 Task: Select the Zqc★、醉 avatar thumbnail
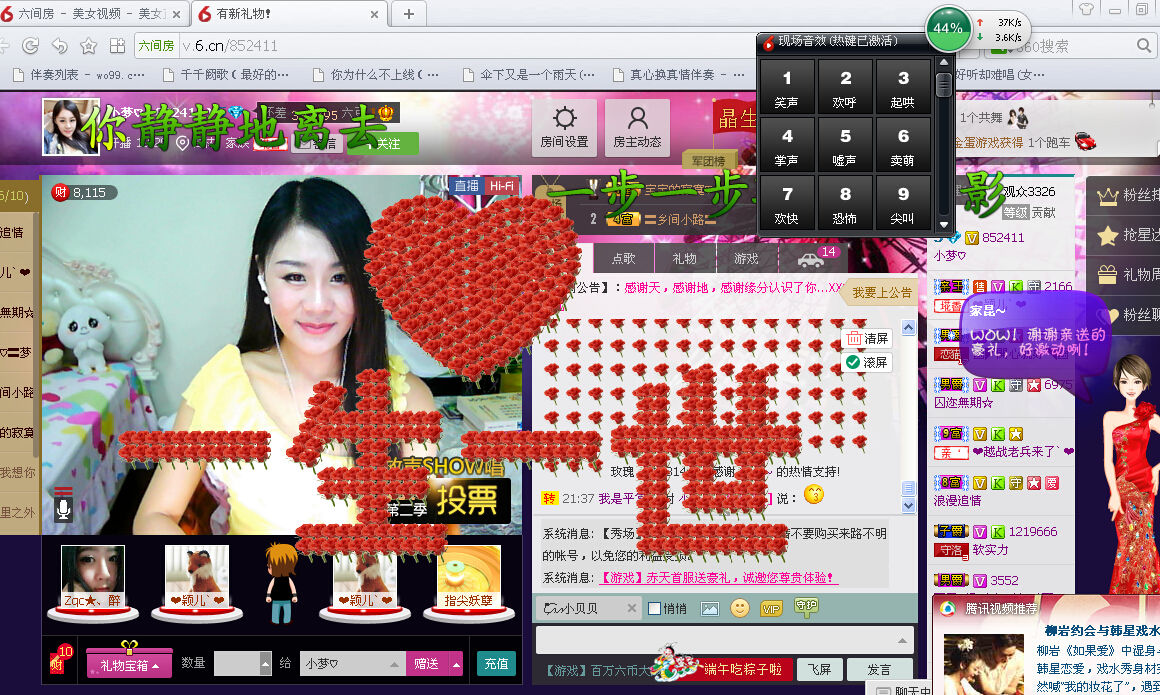[92, 577]
